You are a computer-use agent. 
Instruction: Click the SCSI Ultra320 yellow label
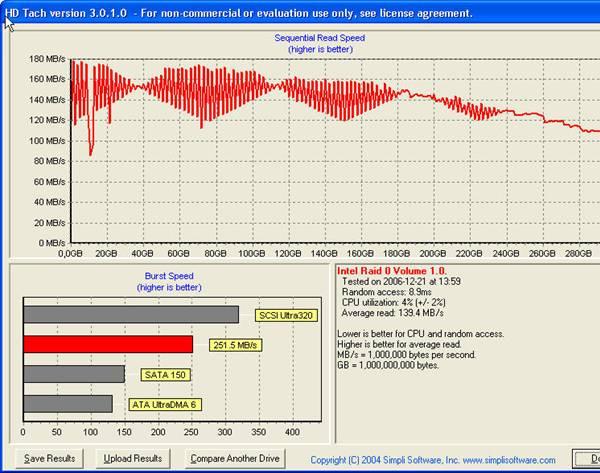coord(286,315)
